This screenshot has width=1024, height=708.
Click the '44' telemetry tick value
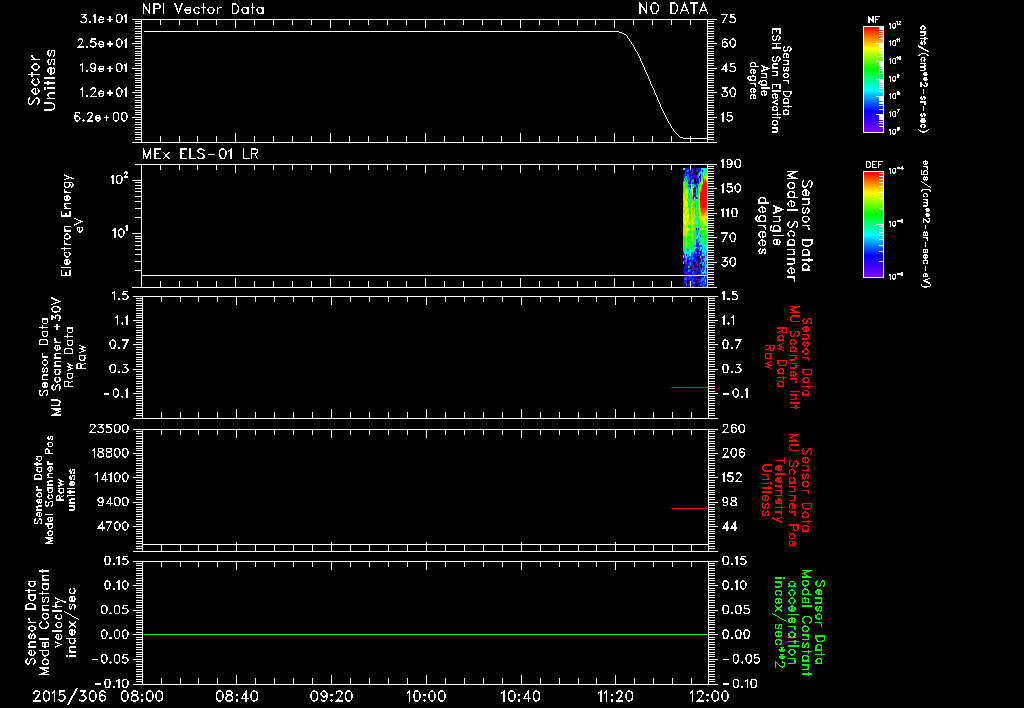click(729, 526)
